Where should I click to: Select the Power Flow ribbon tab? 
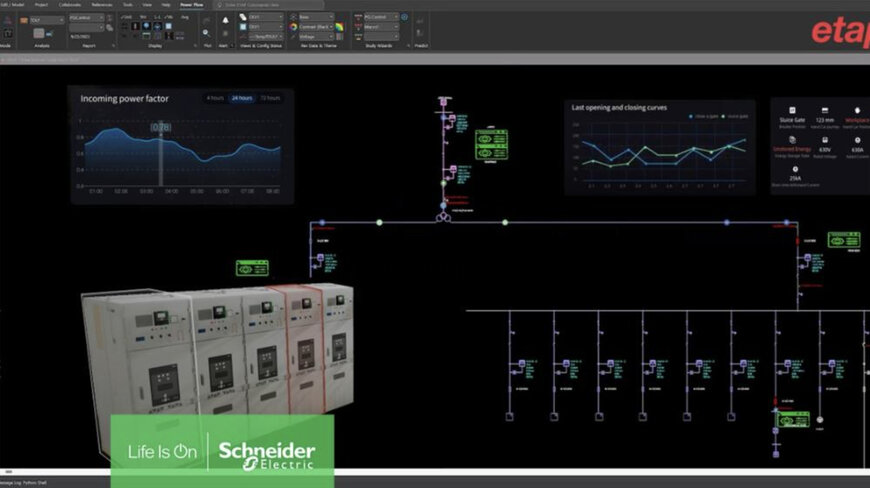(191, 5)
